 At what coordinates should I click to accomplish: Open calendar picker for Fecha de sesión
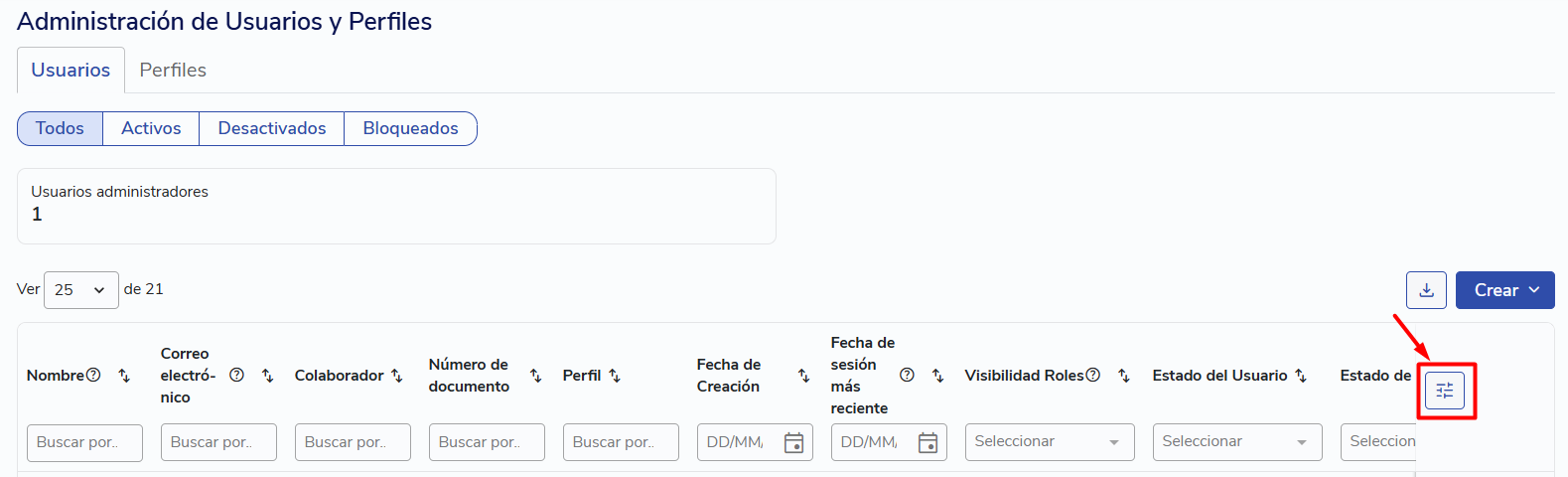(927, 442)
